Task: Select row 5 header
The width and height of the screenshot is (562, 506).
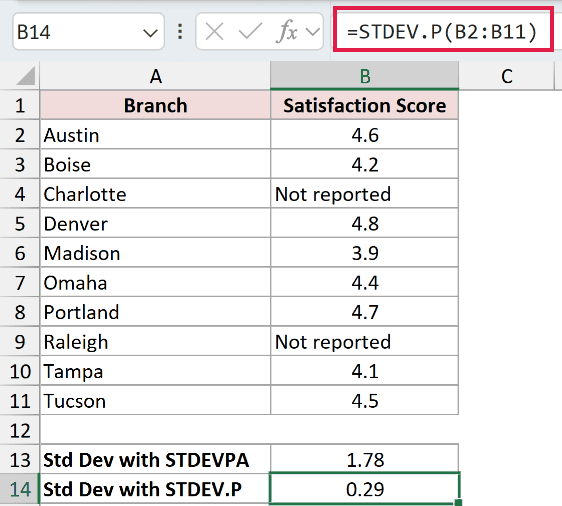Action: (x=20, y=223)
